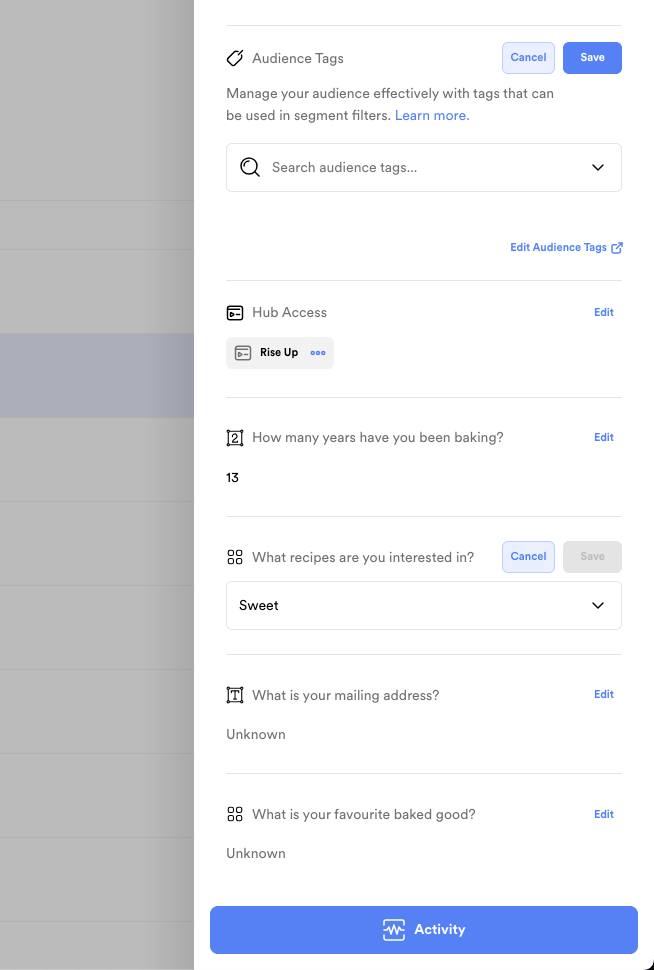Click the grid icon beside recipes question
This screenshot has width=654, height=970.
tap(235, 557)
